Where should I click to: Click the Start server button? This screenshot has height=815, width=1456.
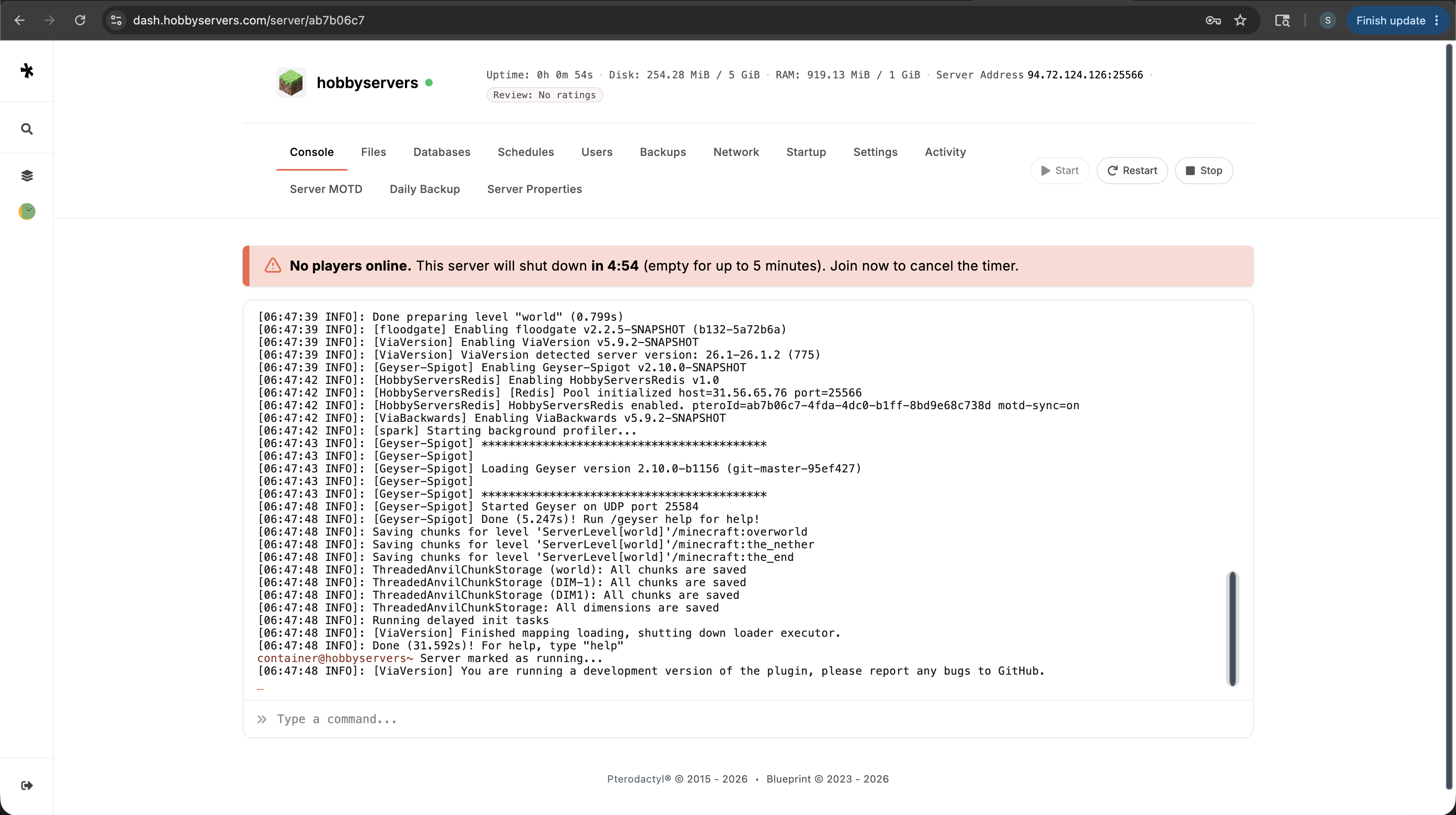click(x=1060, y=171)
